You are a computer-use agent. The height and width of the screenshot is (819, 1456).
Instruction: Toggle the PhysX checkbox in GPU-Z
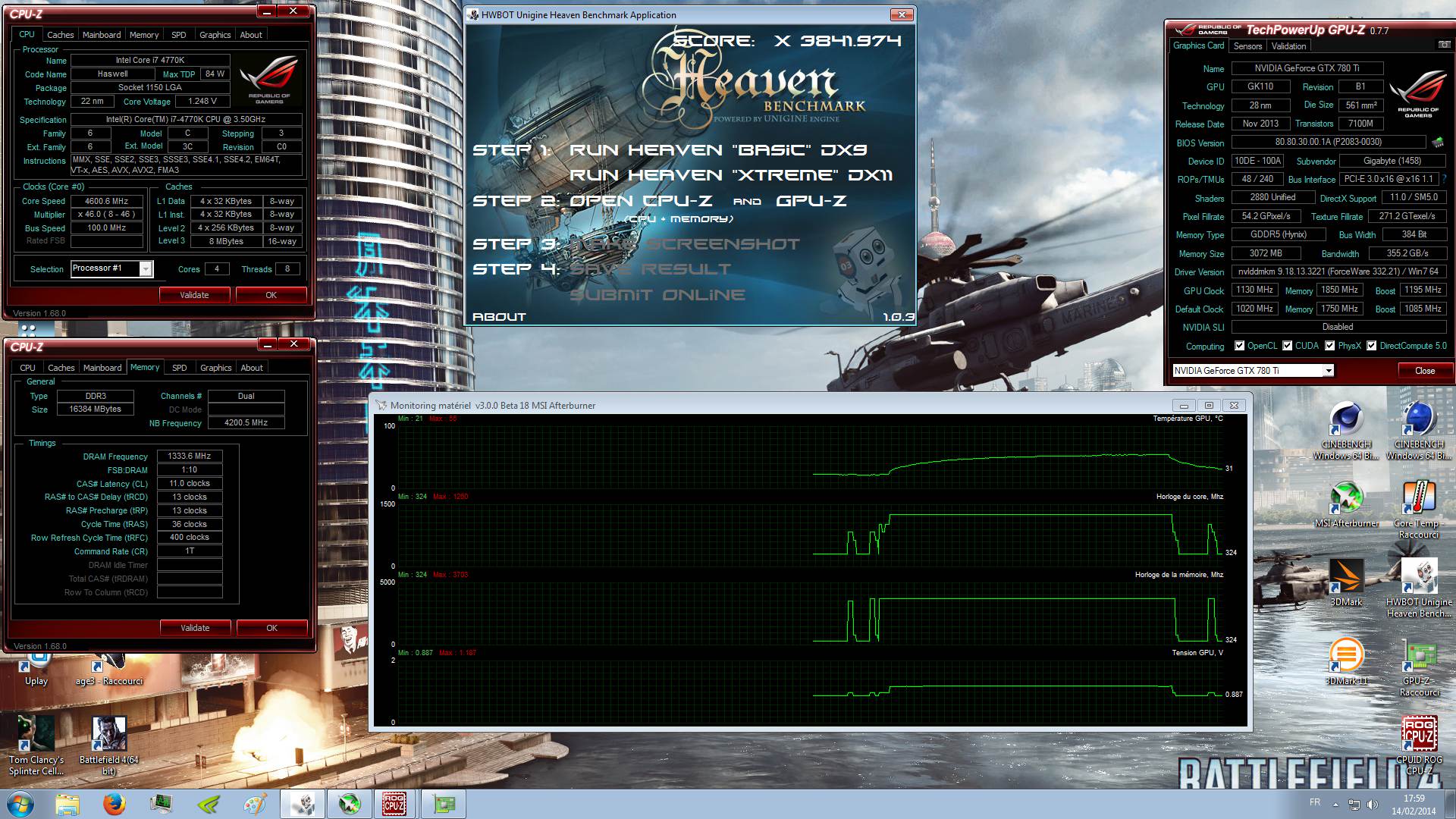[1329, 346]
